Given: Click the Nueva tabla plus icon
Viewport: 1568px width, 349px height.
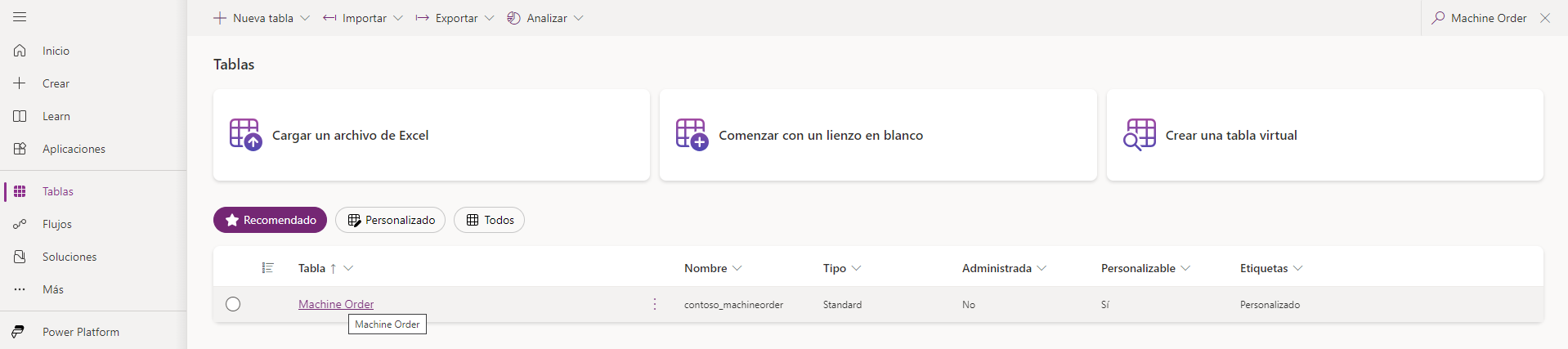Looking at the screenshot, I should coord(220,18).
